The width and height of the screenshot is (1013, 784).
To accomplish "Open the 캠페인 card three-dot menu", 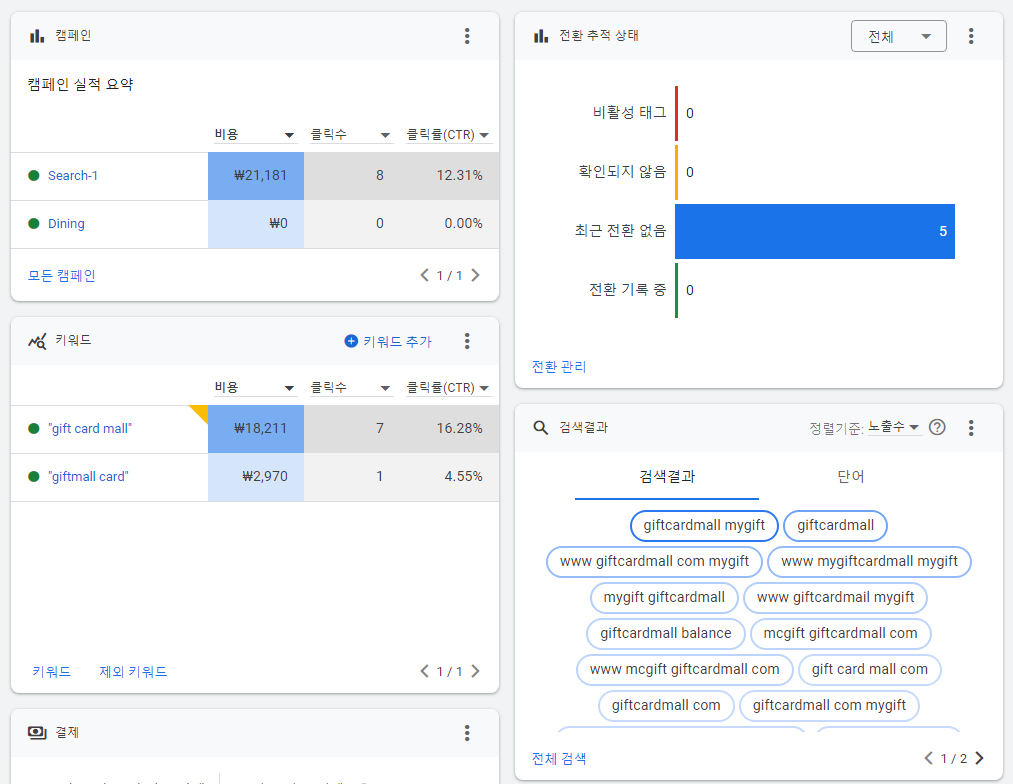I will tap(467, 35).
